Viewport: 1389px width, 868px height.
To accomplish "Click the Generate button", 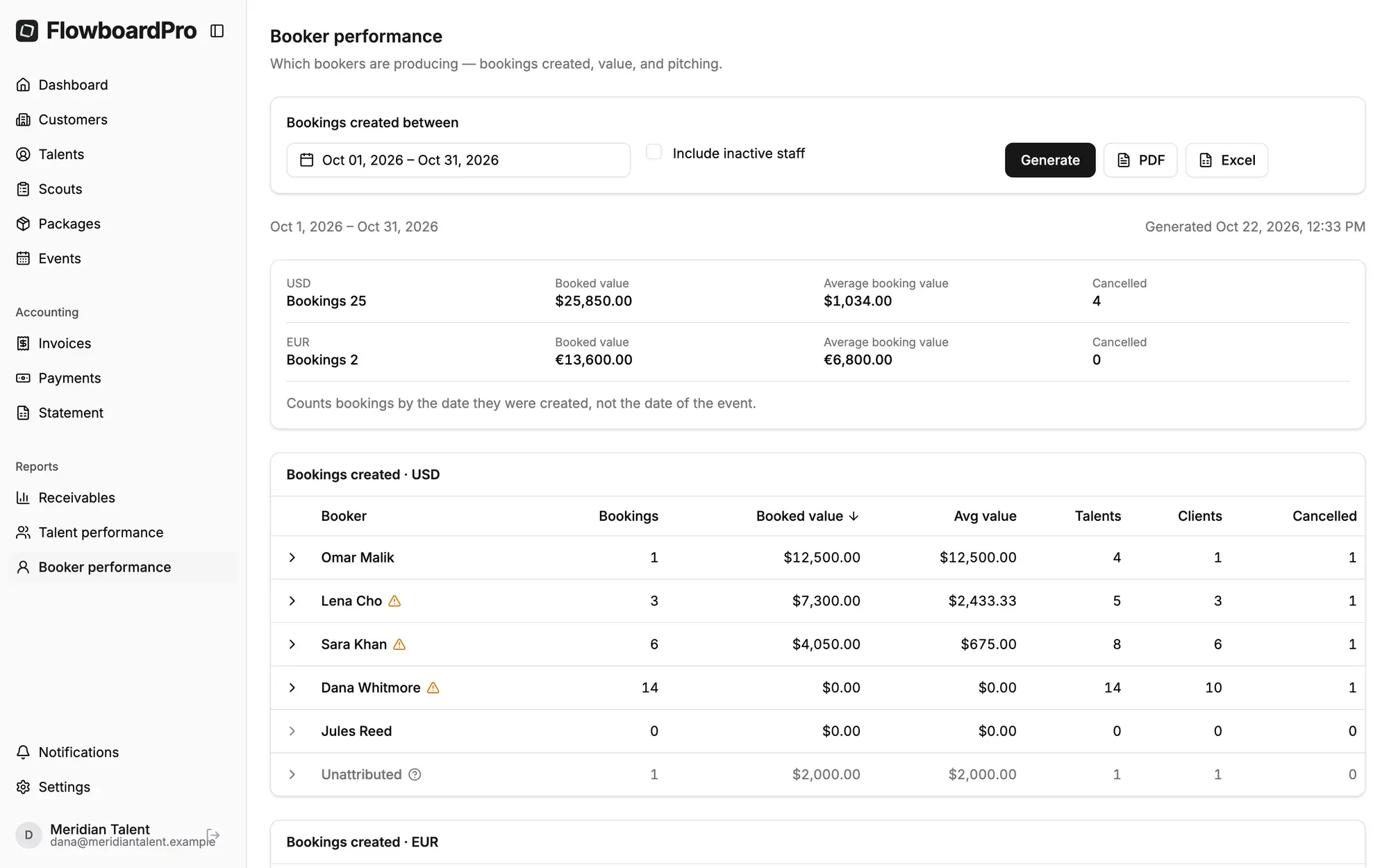I will pyautogui.click(x=1050, y=160).
